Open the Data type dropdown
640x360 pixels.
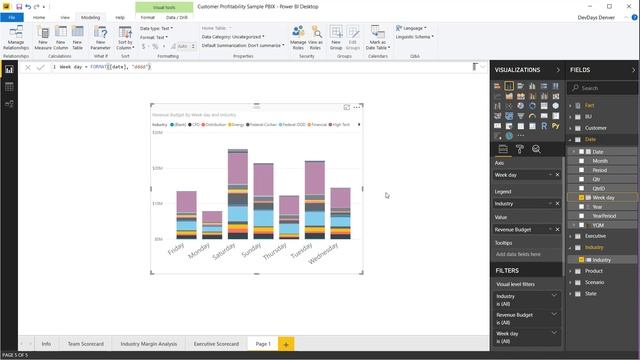156,28
